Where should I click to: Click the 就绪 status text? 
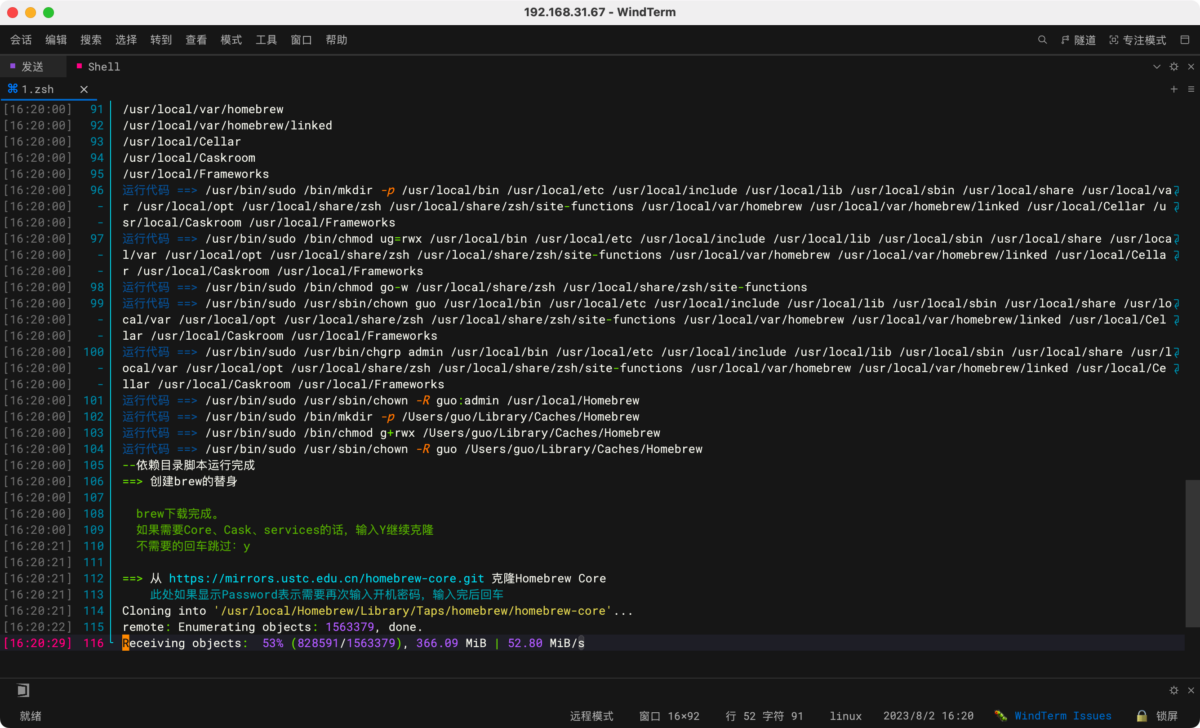click(x=31, y=716)
